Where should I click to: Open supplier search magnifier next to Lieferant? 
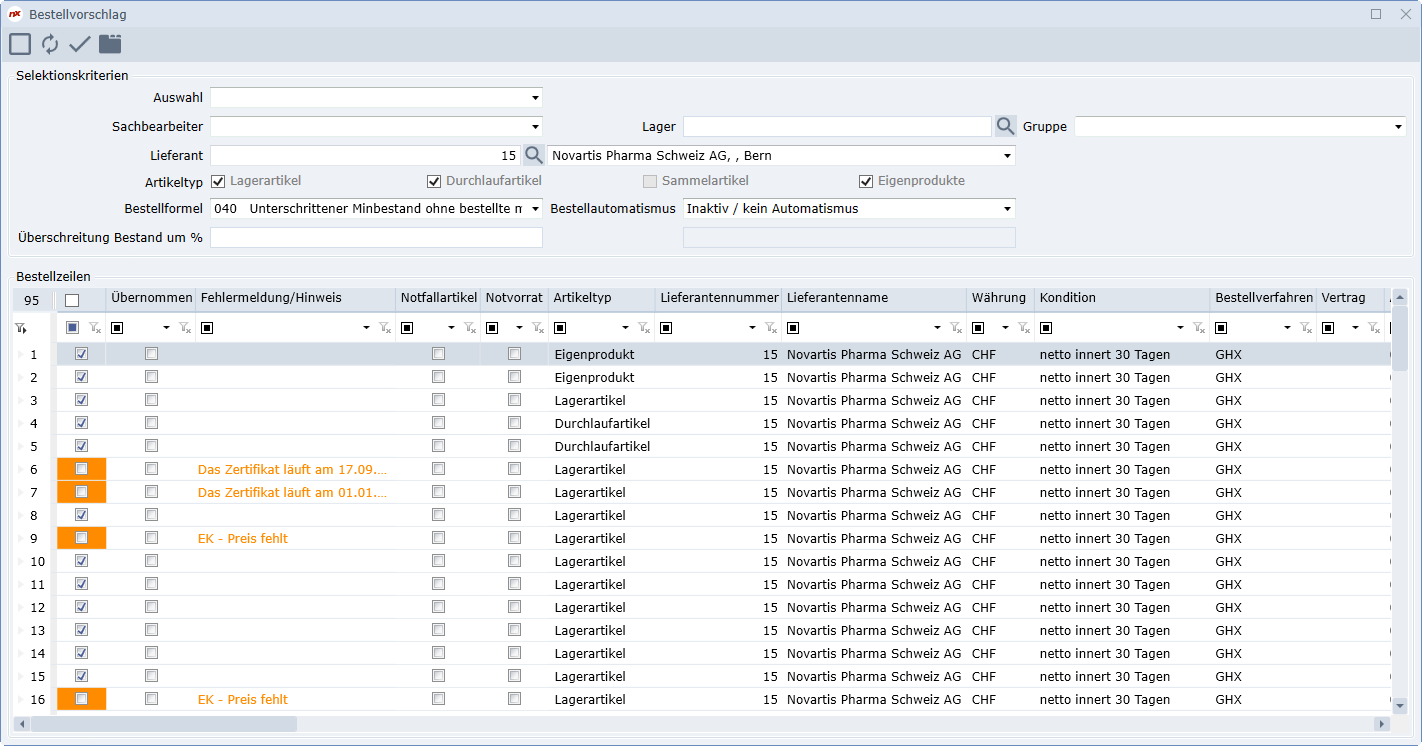pyautogui.click(x=534, y=155)
